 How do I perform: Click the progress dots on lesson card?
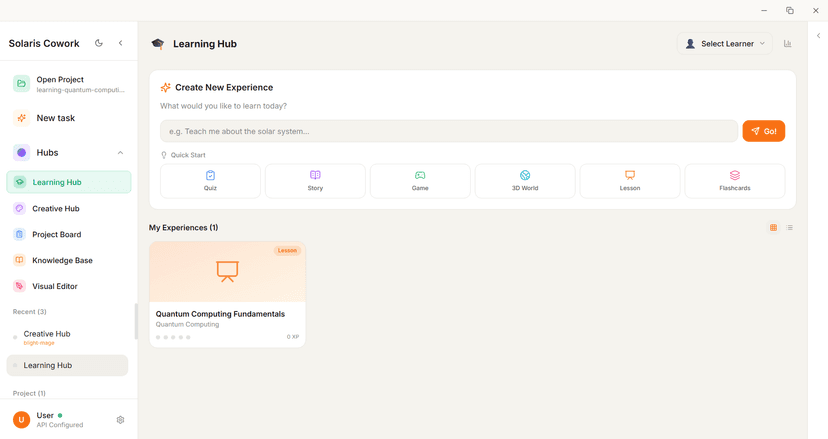click(173, 337)
